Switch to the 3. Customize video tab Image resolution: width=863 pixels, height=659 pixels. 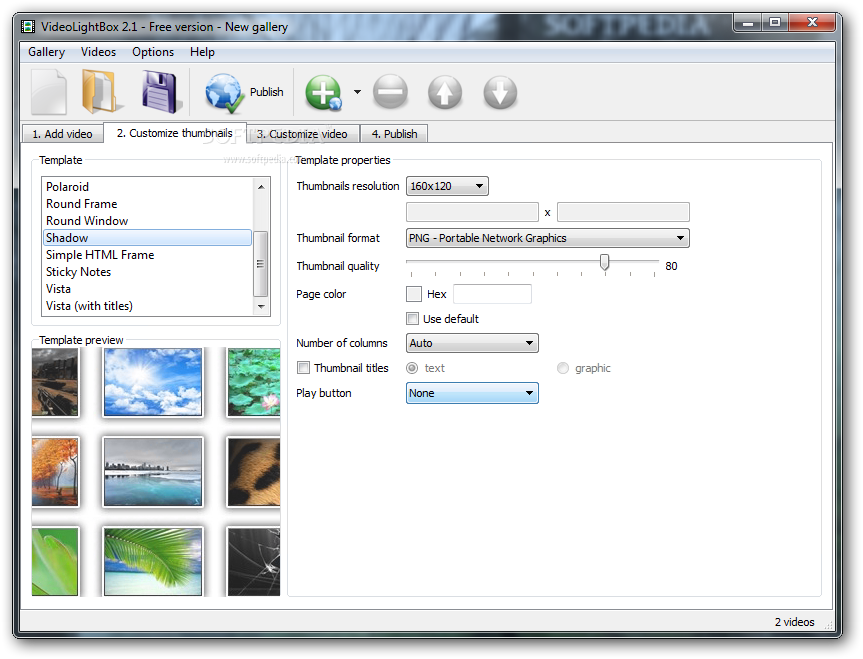point(303,134)
